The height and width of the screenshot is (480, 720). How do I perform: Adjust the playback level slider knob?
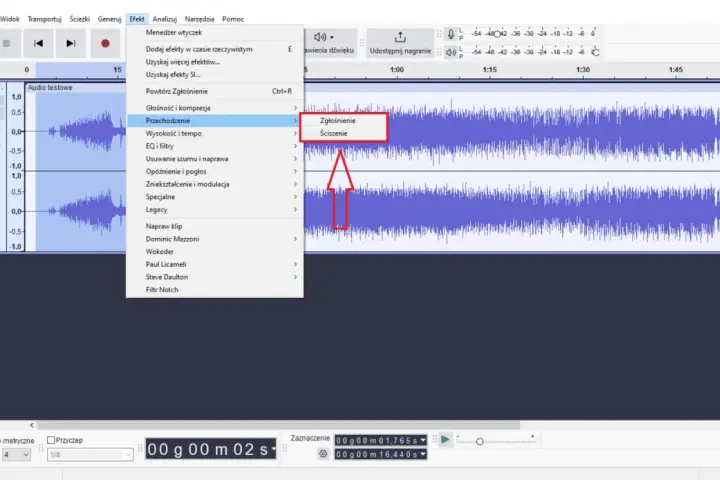coord(596,52)
